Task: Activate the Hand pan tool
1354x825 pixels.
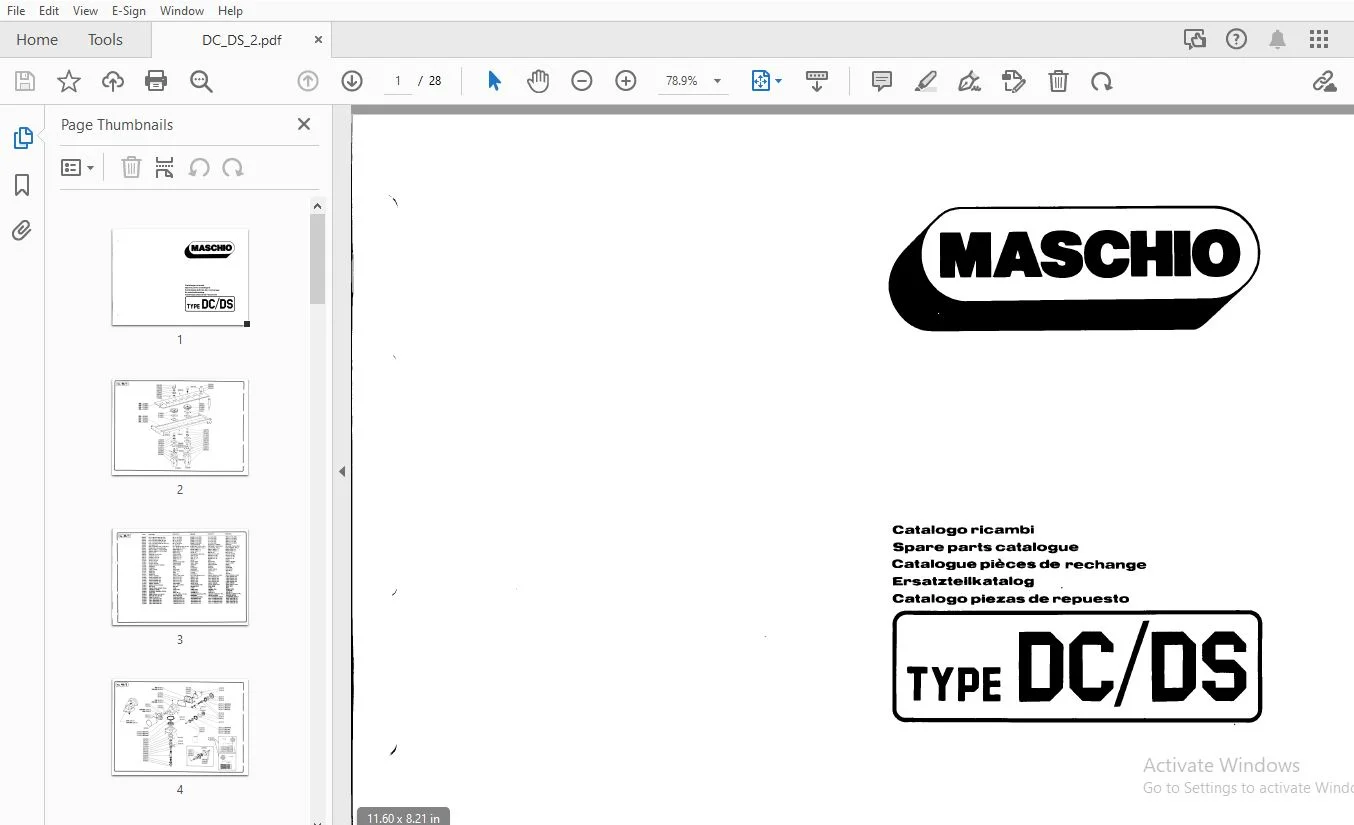Action: (x=538, y=81)
